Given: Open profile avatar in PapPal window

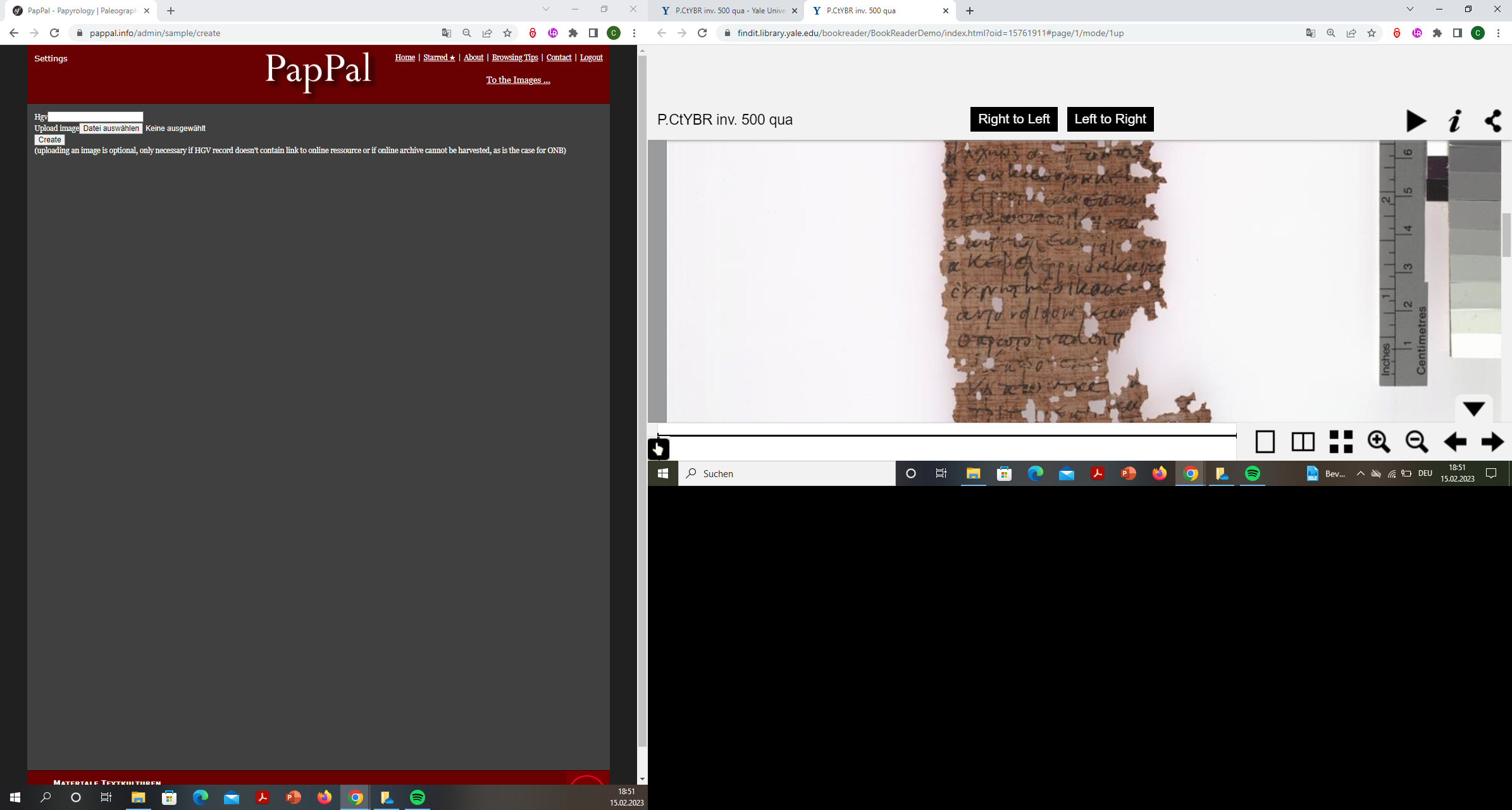Looking at the screenshot, I should tap(614, 33).
